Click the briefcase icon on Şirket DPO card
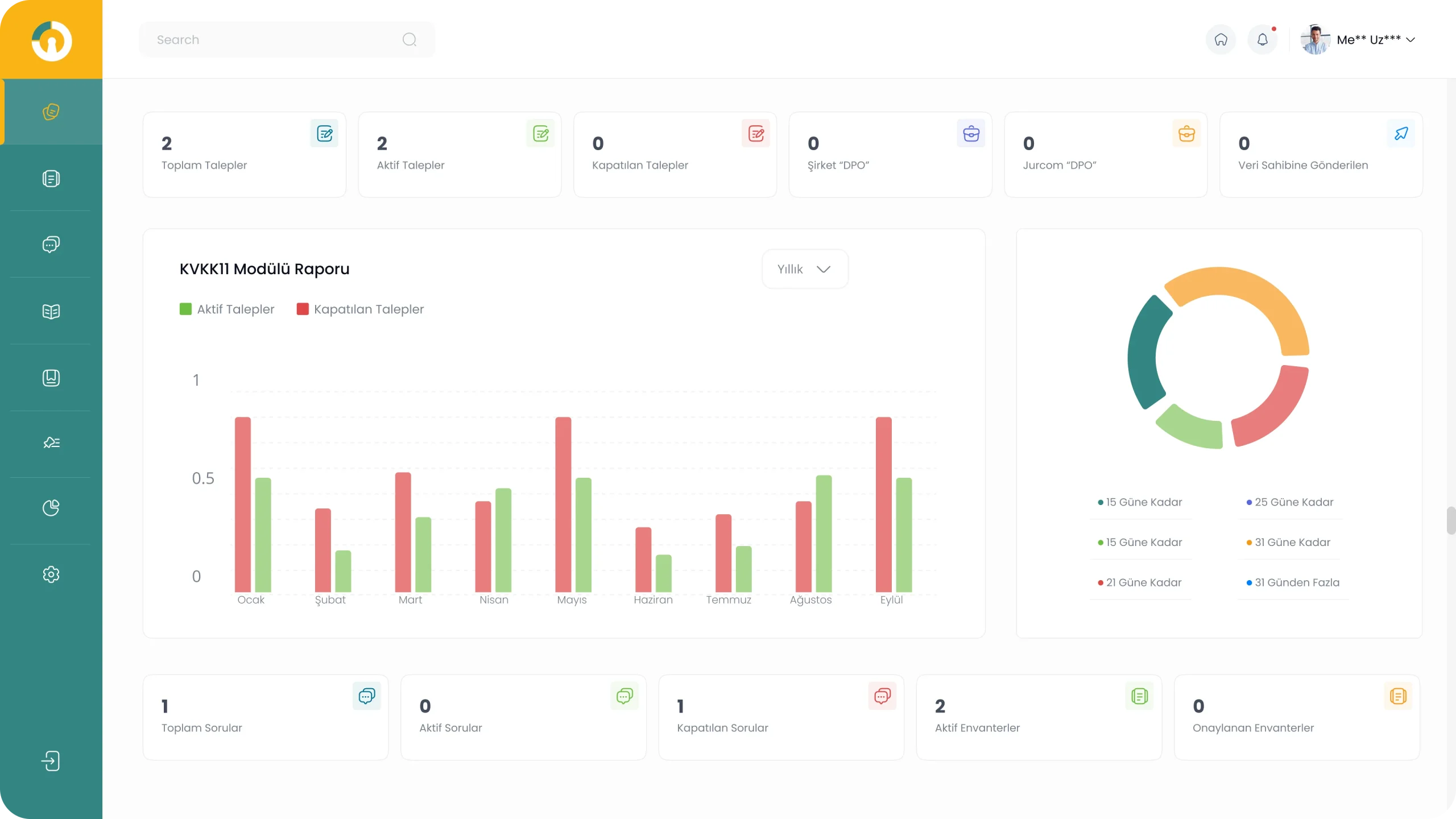Image resolution: width=1456 pixels, height=819 pixels. (971, 134)
